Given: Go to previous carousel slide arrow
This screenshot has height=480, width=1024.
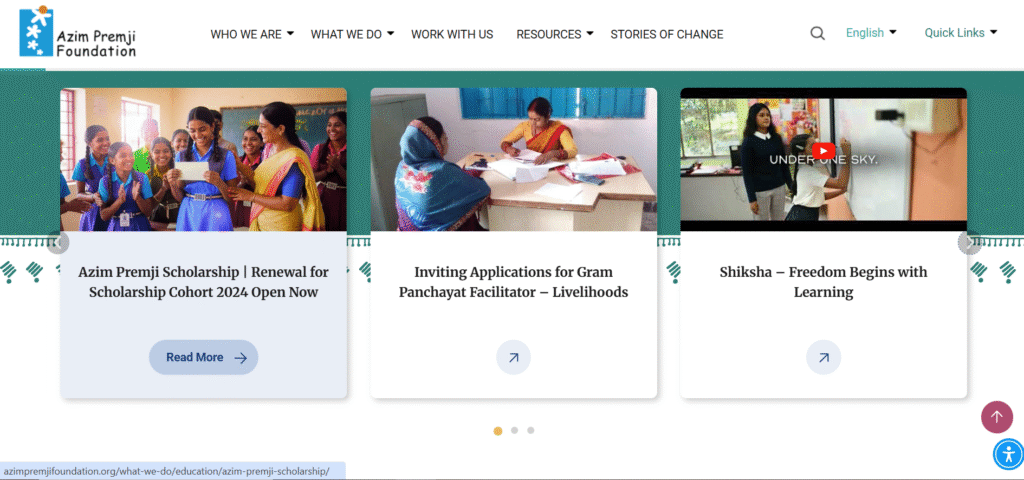Looking at the screenshot, I should (58, 243).
